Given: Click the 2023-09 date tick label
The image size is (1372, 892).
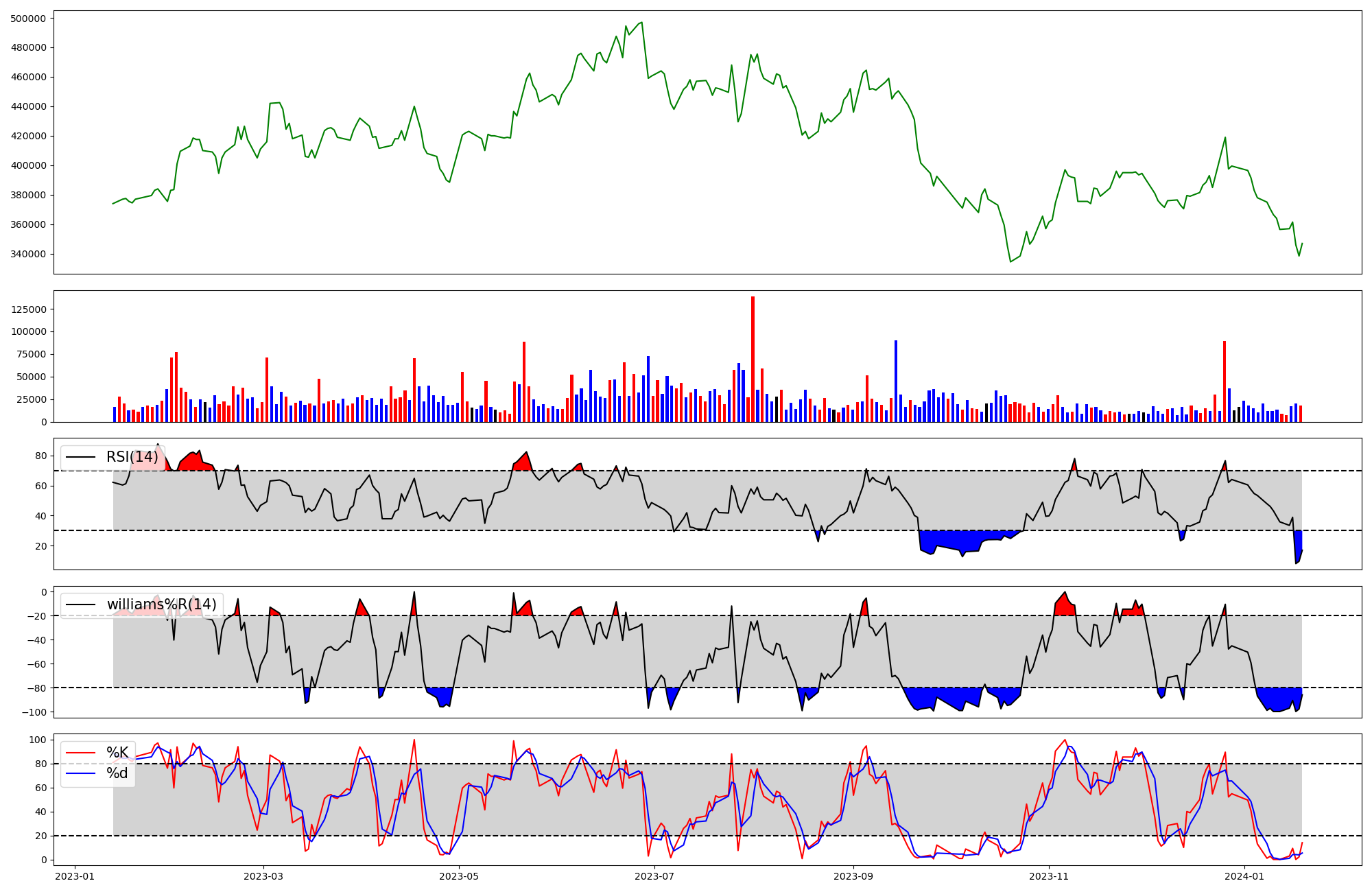Looking at the screenshot, I should click(x=853, y=876).
